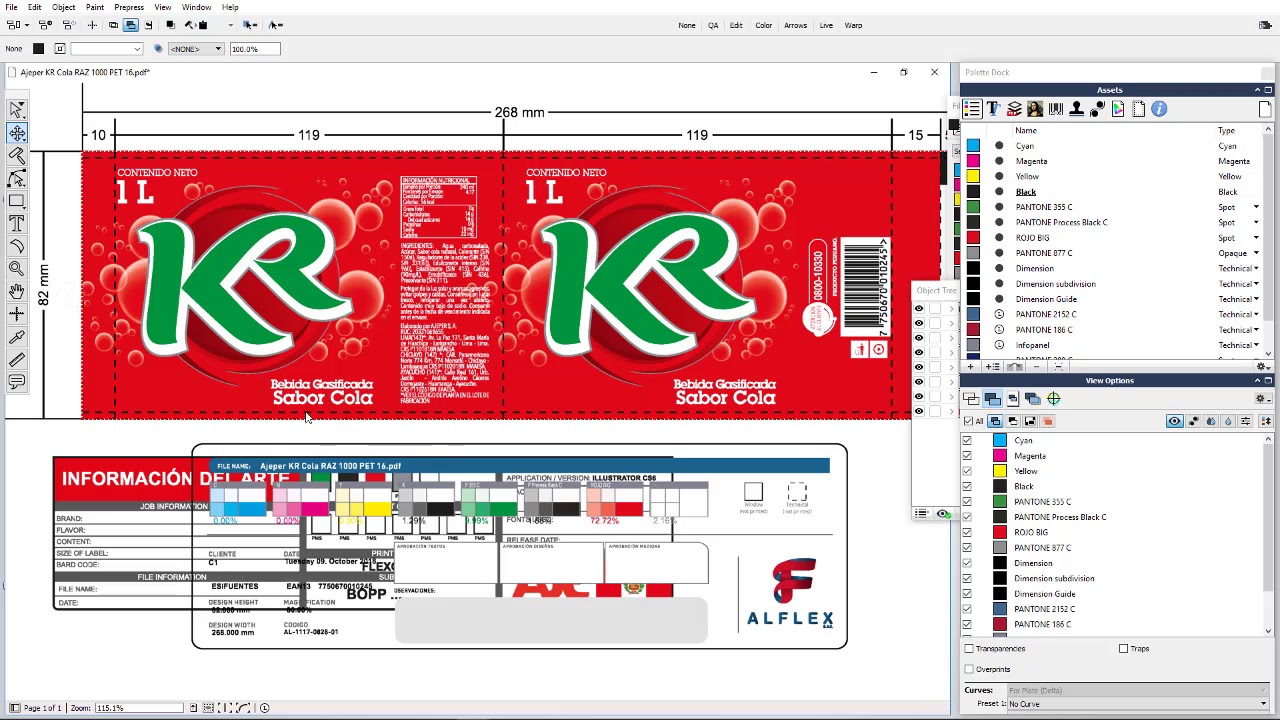This screenshot has width=1280, height=720.
Task: Switch to the QA workspace
Action: pyautogui.click(x=713, y=25)
